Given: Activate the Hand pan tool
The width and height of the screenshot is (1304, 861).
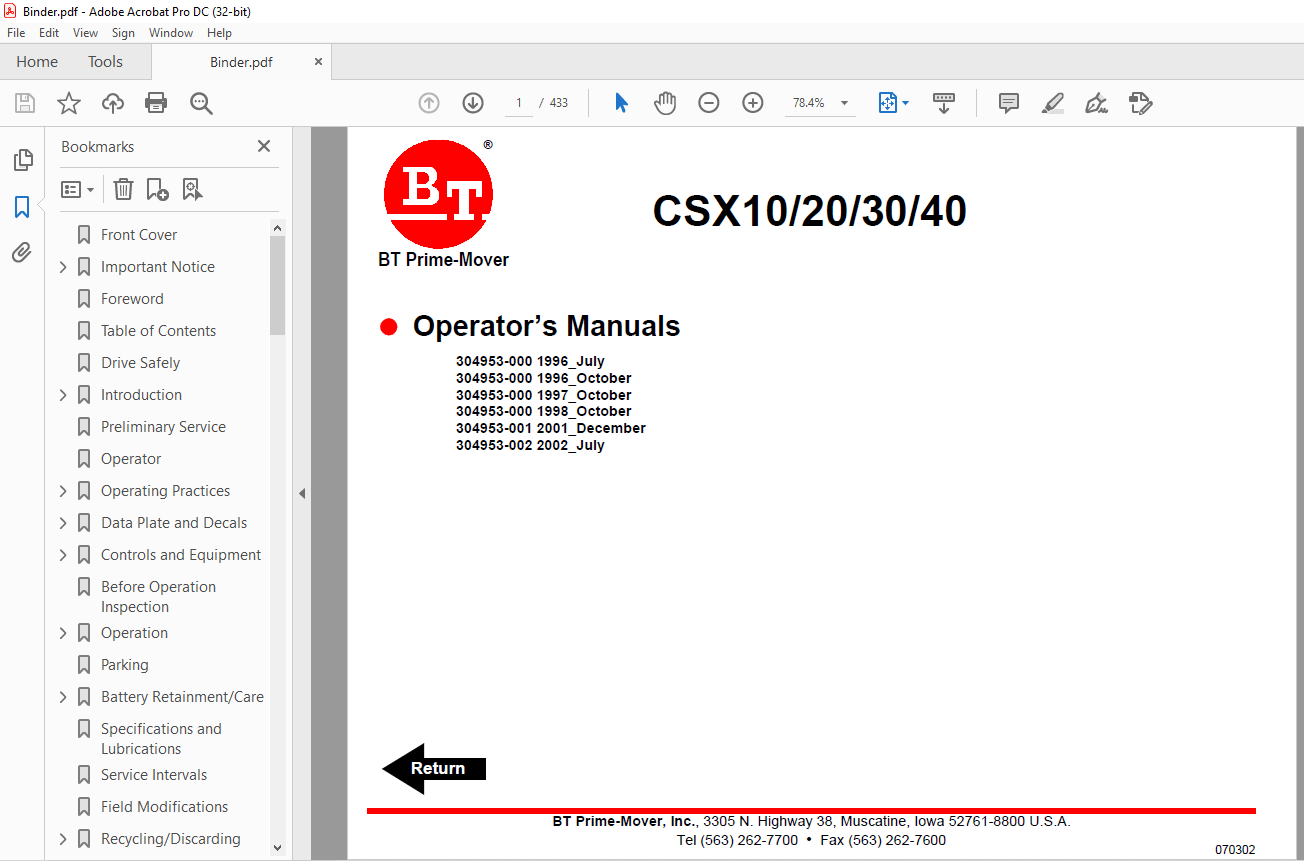Looking at the screenshot, I should tap(665, 103).
